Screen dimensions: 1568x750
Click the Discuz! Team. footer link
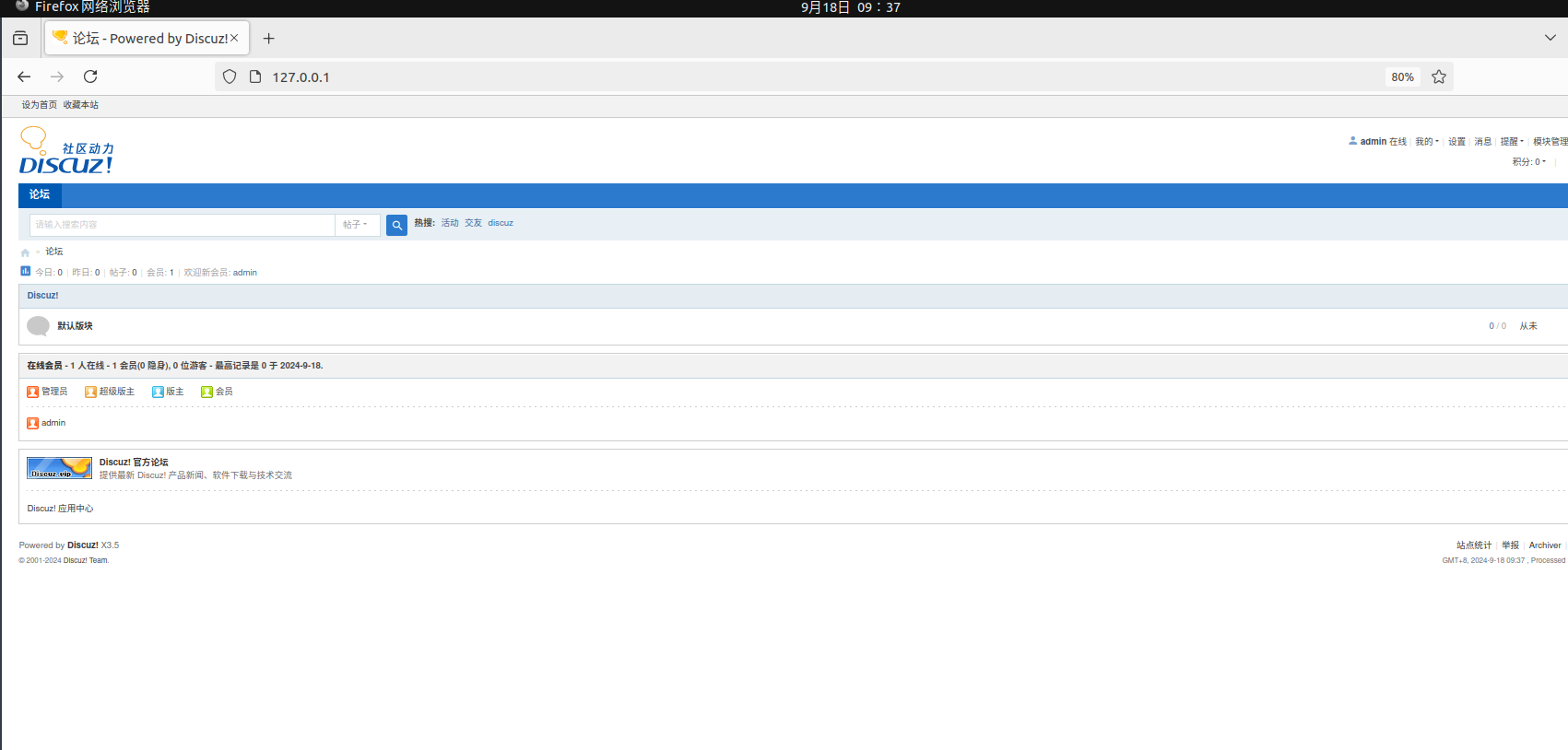click(x=86, y=560)
